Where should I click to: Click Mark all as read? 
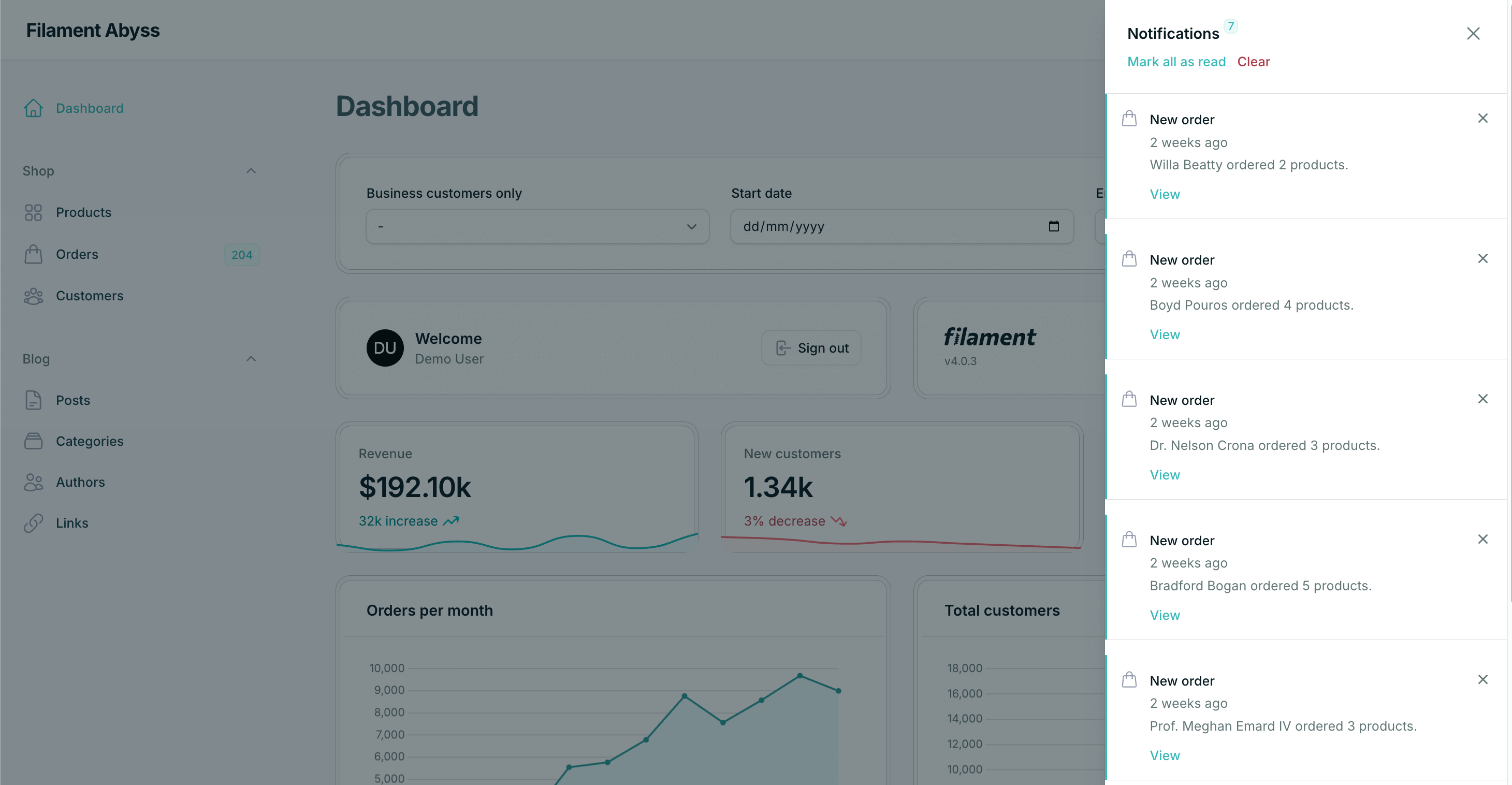click(x=1176, y=62)
